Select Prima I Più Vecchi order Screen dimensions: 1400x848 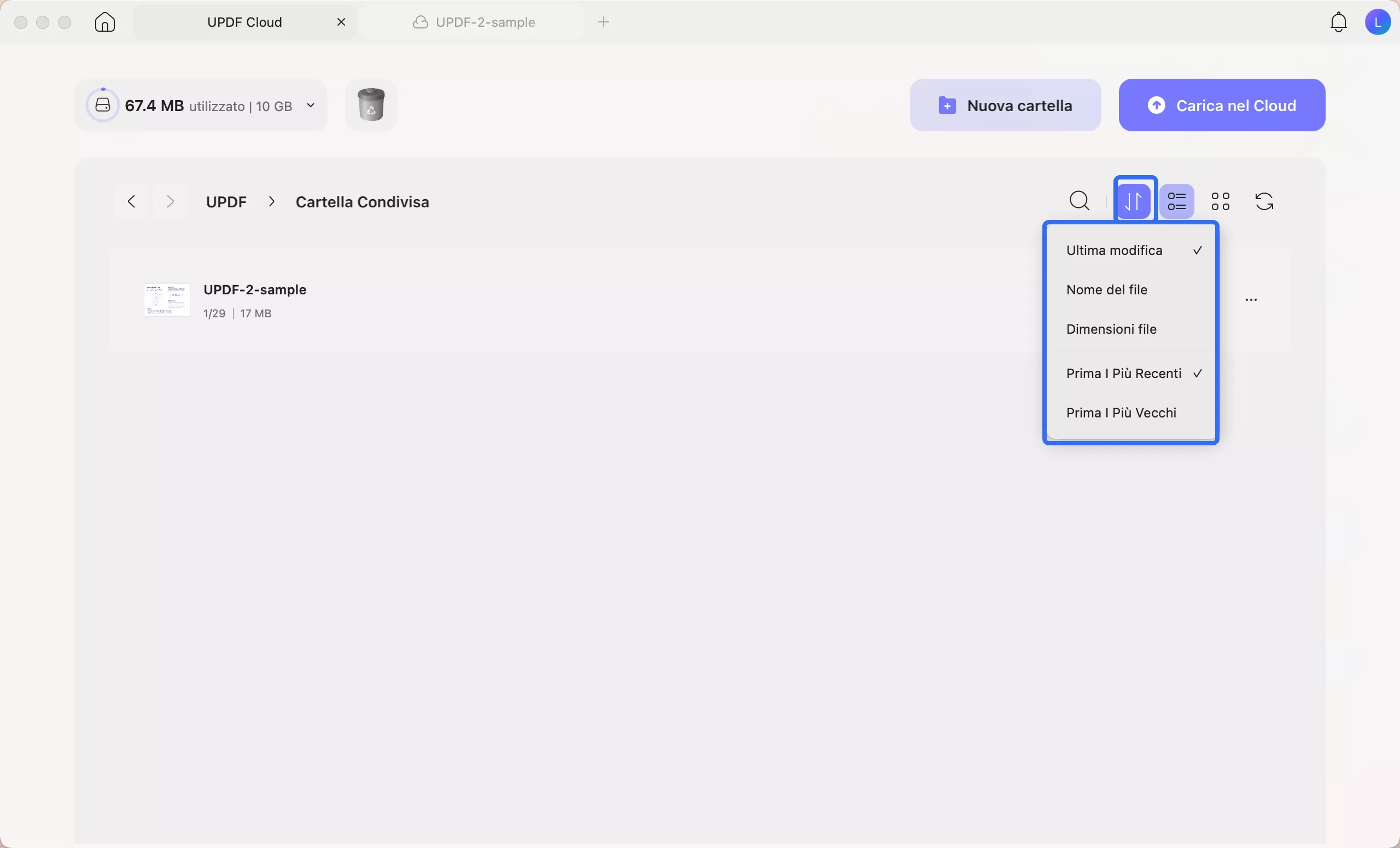click(x=1121, y=413)
